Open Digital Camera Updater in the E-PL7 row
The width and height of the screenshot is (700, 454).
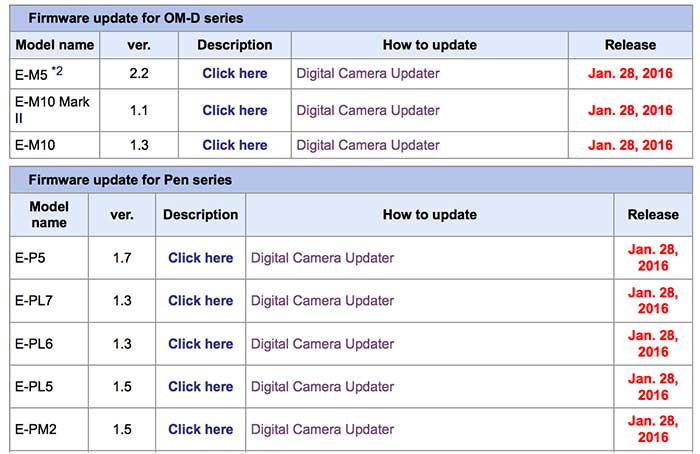pos(322,301)
